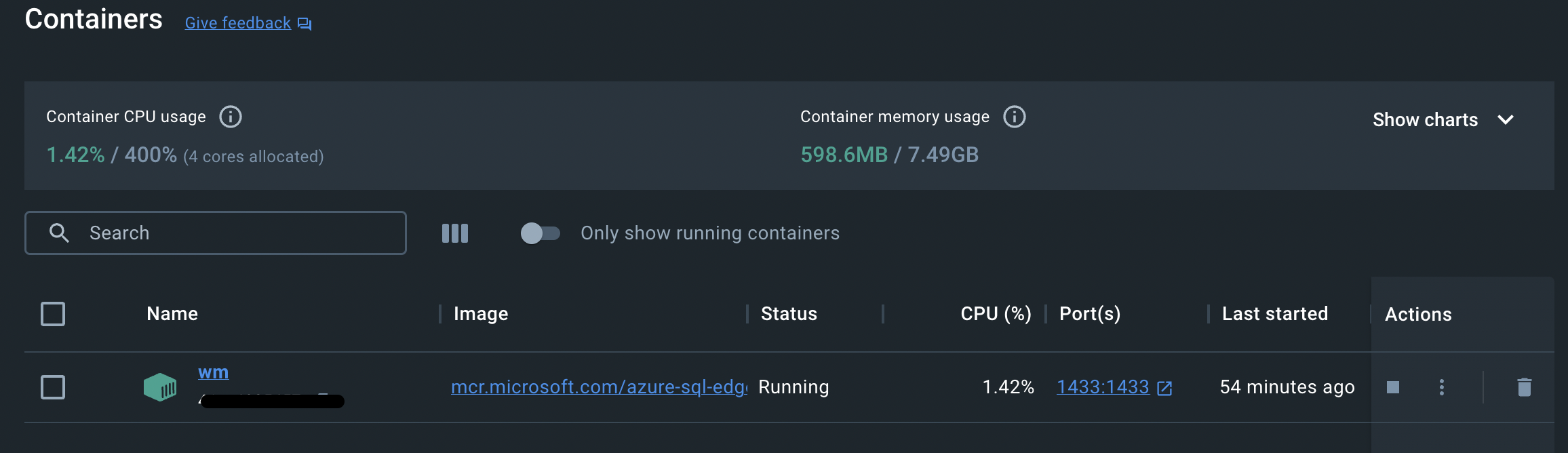Open the Give feedback link

click(238, 23)
